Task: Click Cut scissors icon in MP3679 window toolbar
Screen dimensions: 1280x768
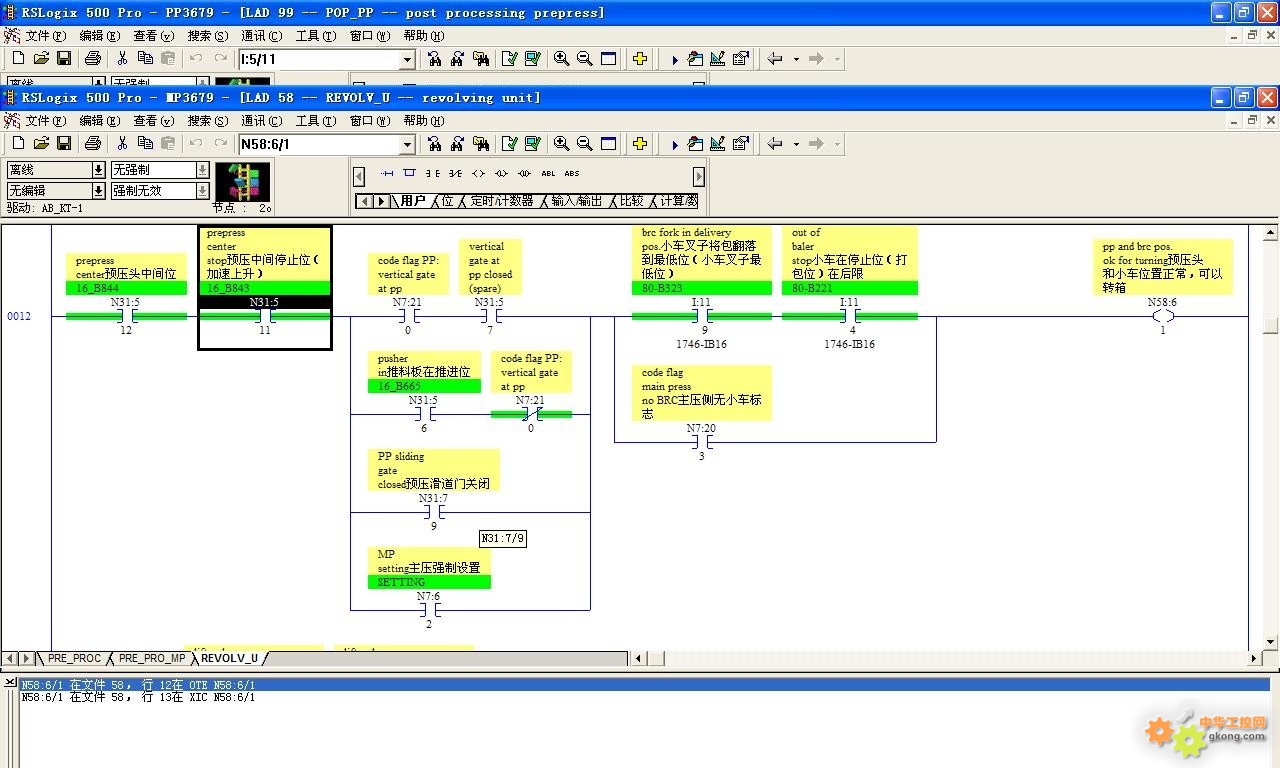Action: click(122, 143)
